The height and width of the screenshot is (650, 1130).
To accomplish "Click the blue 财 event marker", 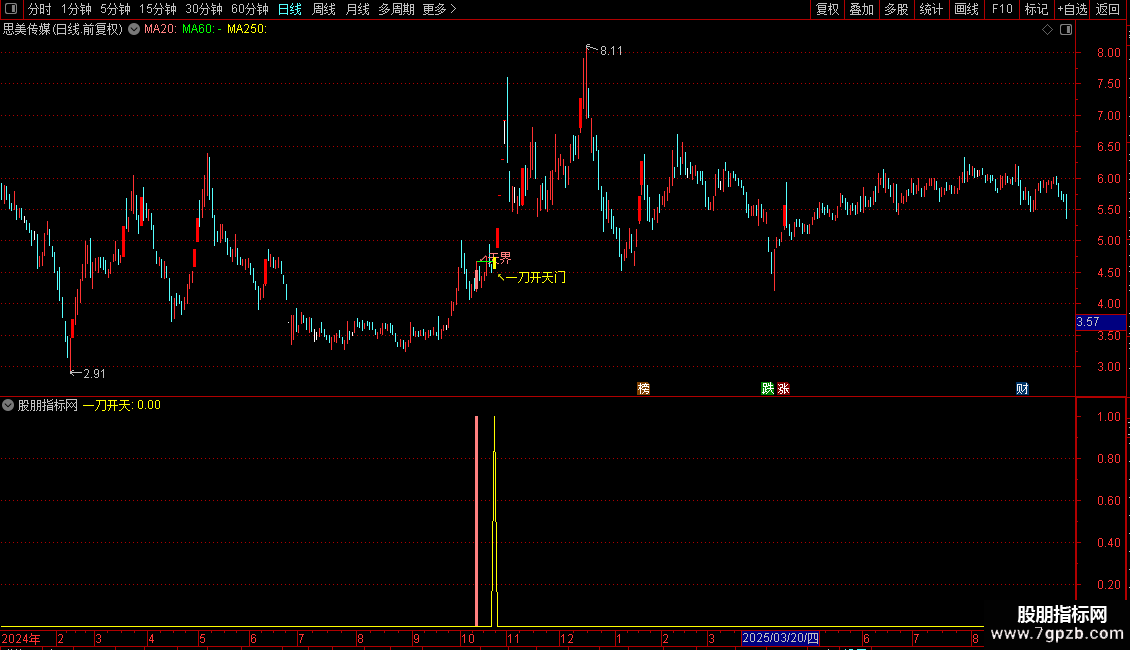I will pyautogui.click(x=1022, y=388).
